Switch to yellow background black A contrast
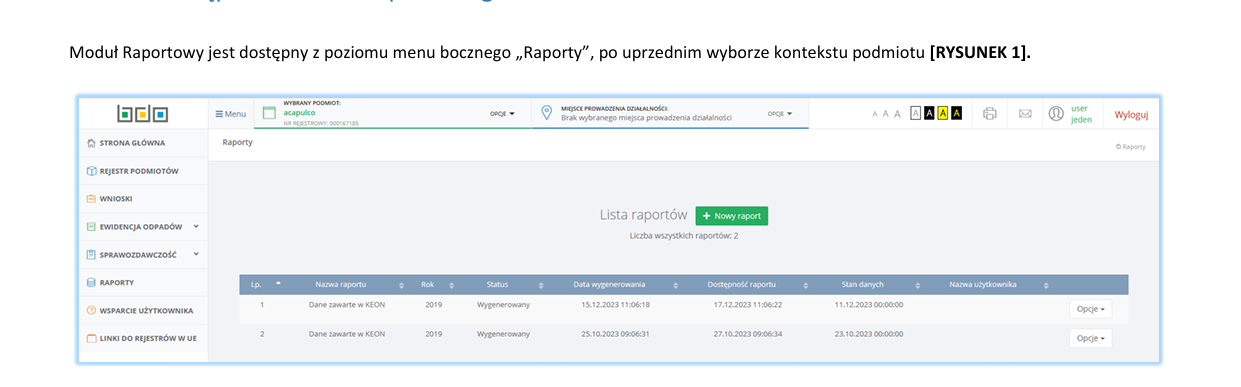1241x387 pixels. [942, 113]
